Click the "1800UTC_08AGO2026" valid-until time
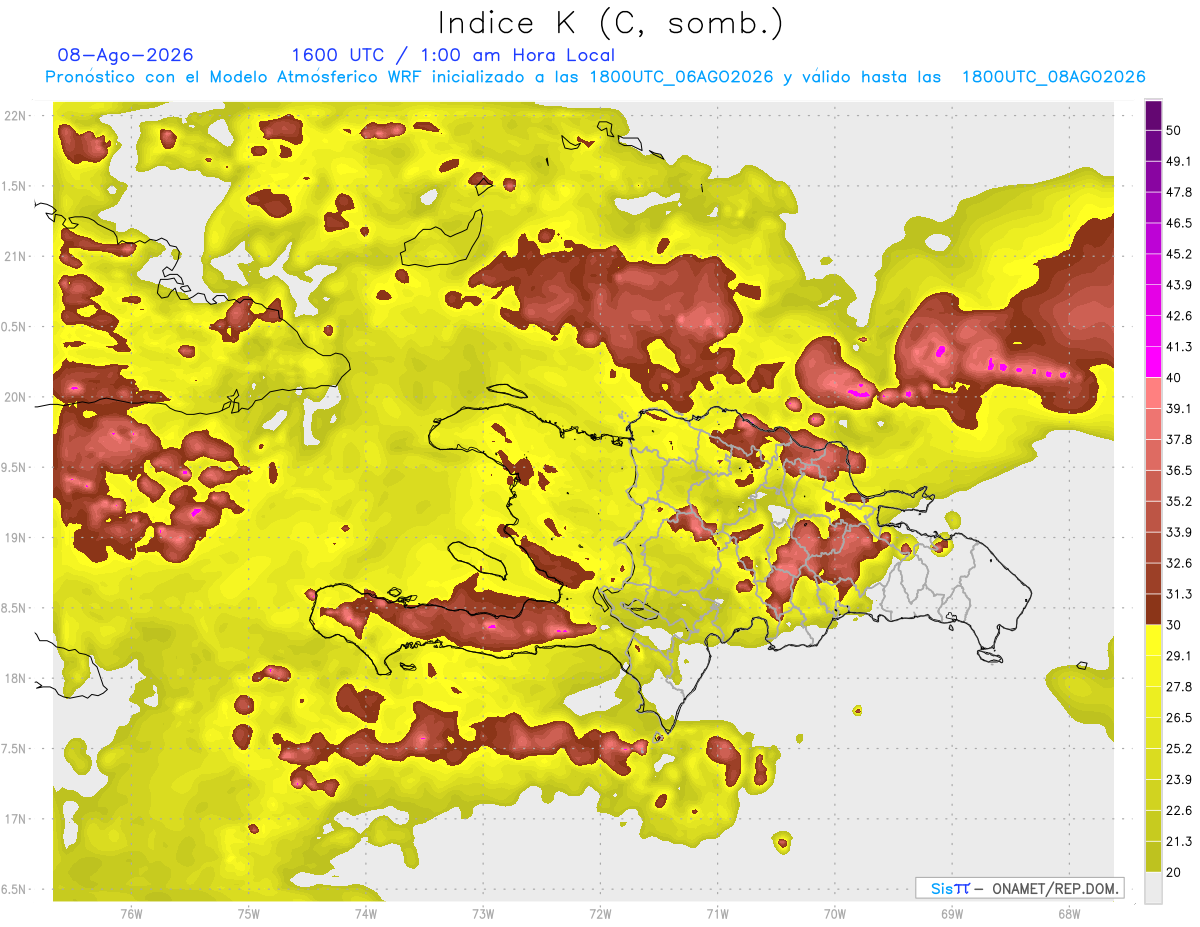 click(x=1053, y=77)
